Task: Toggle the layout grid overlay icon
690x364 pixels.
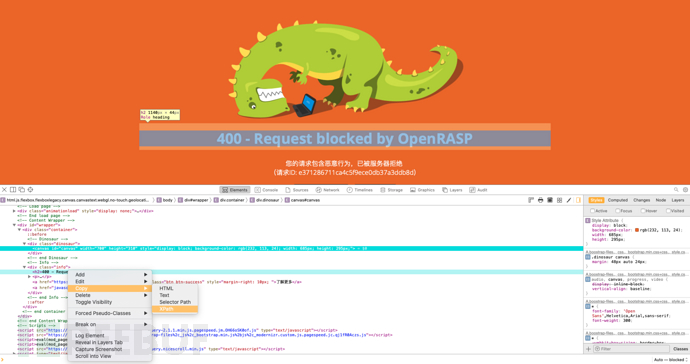Action: tap(559, 200)
